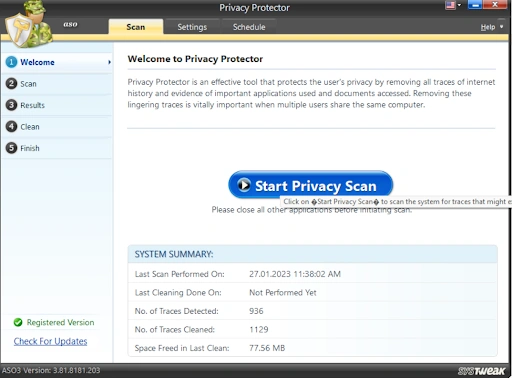
Task: Select the Clean step in sidebar
Action: pos(57,127)
